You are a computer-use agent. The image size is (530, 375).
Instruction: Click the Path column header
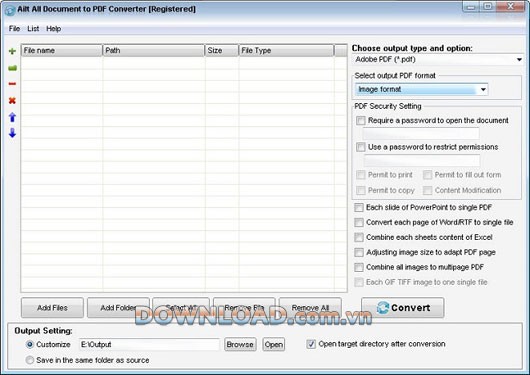(154, 50)
